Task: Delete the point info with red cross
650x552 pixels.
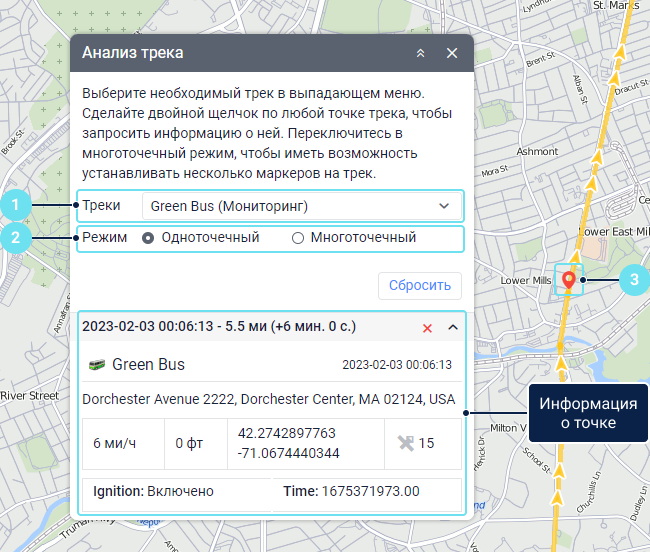Action: (x=427, y=328)
